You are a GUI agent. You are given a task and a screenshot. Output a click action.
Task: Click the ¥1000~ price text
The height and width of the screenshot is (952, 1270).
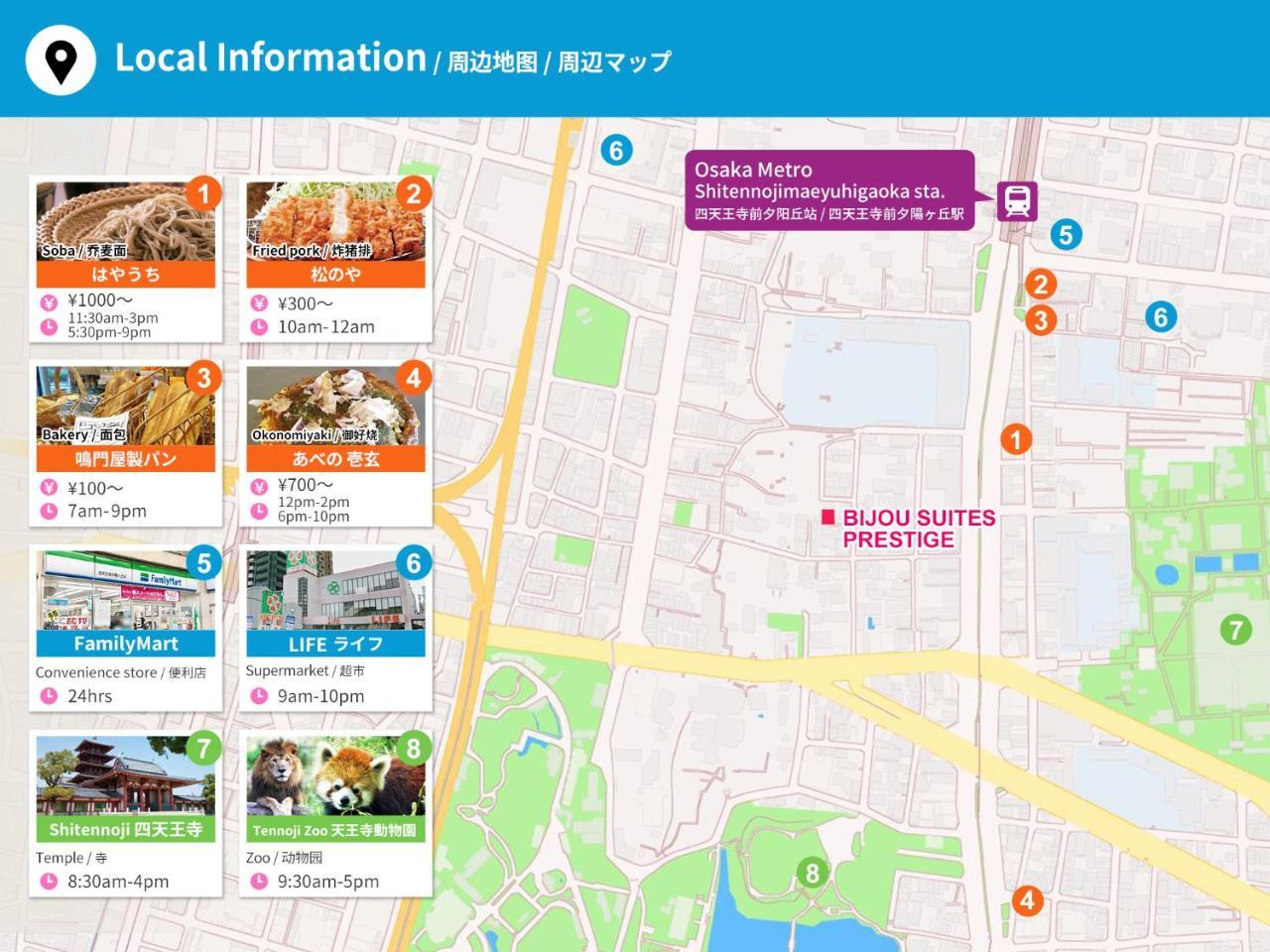(100, 300)
